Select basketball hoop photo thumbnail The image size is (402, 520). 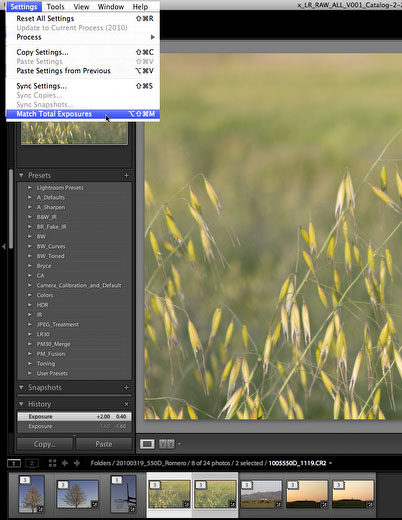(x=123, y=494)
